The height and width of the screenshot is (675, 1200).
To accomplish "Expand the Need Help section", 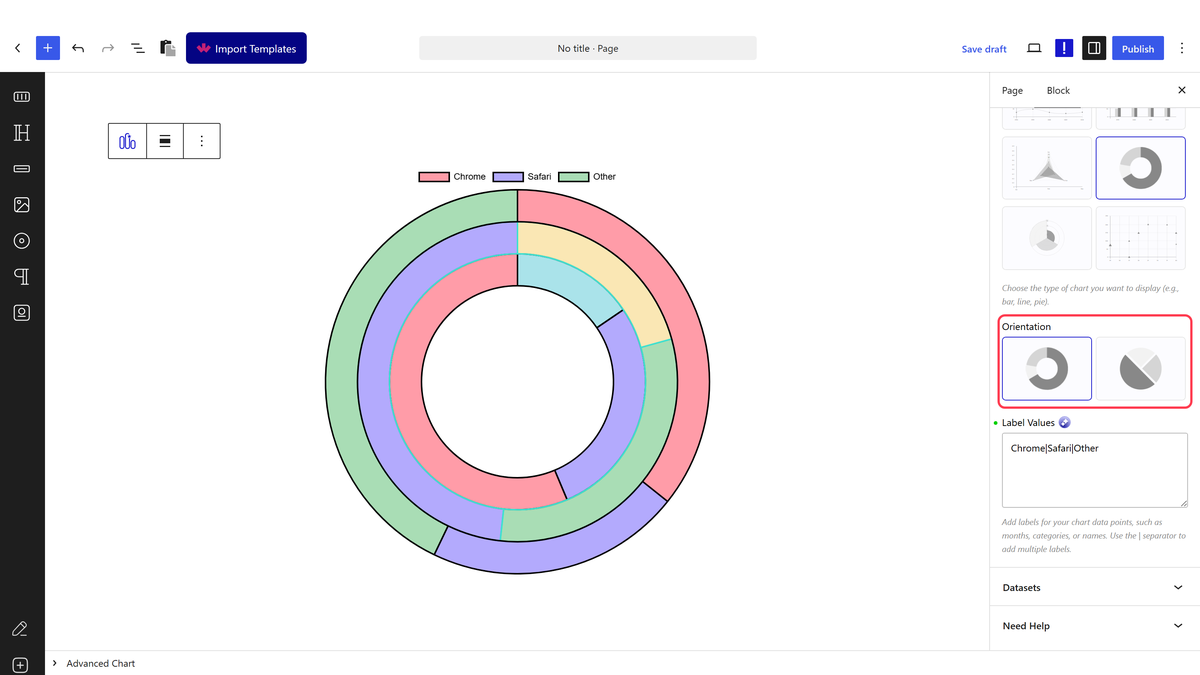I will coord(1094,625).
